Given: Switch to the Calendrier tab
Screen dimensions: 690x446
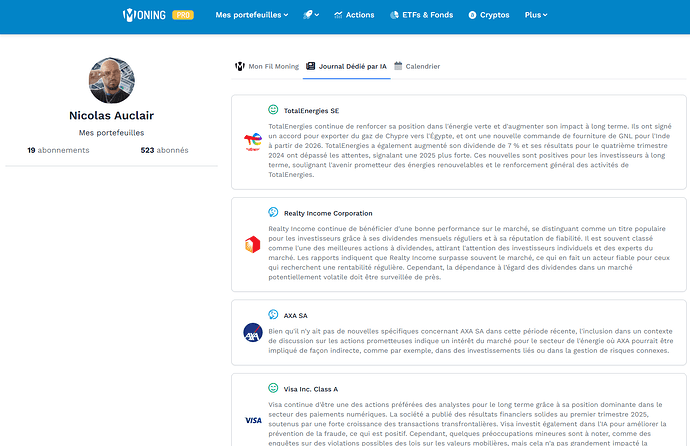Looking at the screenshot, I should [417, 66].
